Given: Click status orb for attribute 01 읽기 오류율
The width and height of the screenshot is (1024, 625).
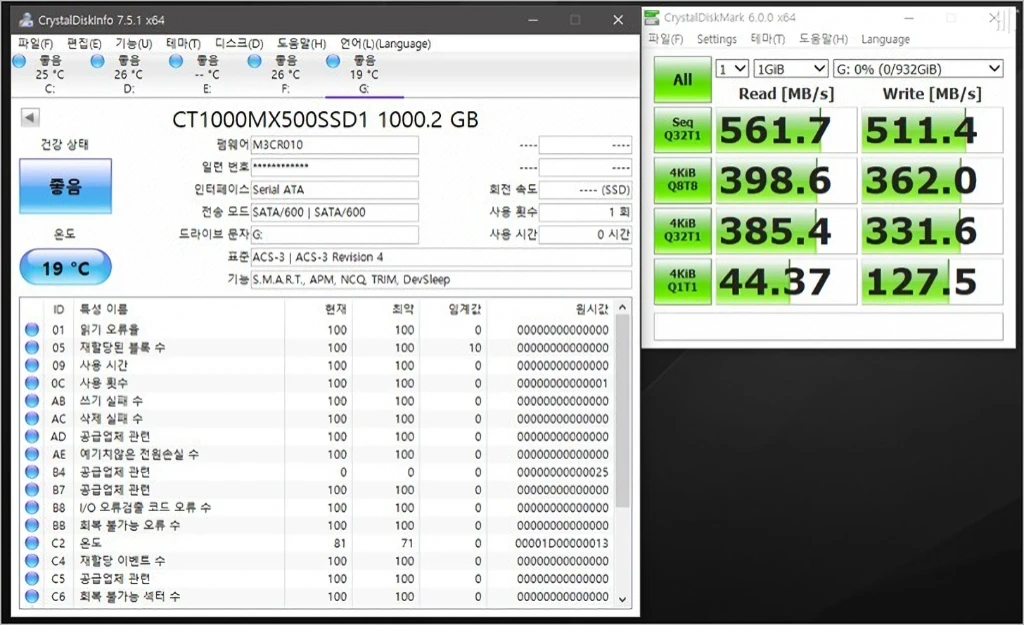Looking at the screenshot, I should (x=32, y=330).
